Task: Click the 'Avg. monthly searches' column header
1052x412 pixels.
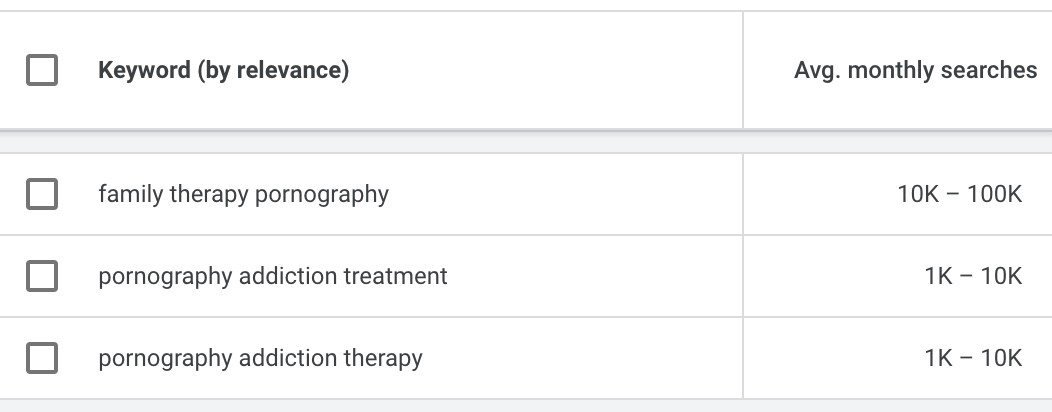Action: pyautogui.click(x=915, y=71)
